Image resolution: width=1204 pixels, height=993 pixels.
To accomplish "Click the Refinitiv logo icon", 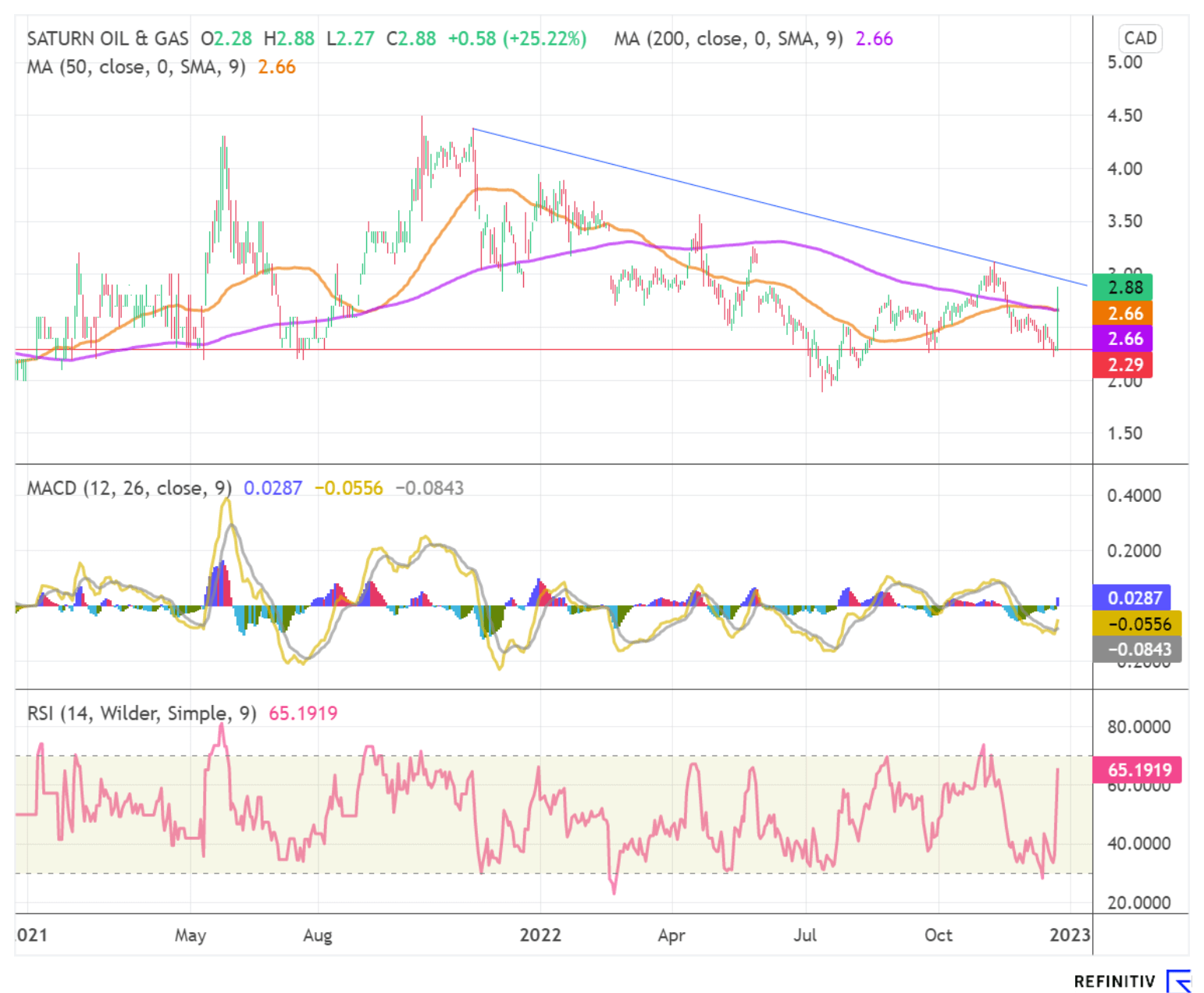I will click(1178, 981).
